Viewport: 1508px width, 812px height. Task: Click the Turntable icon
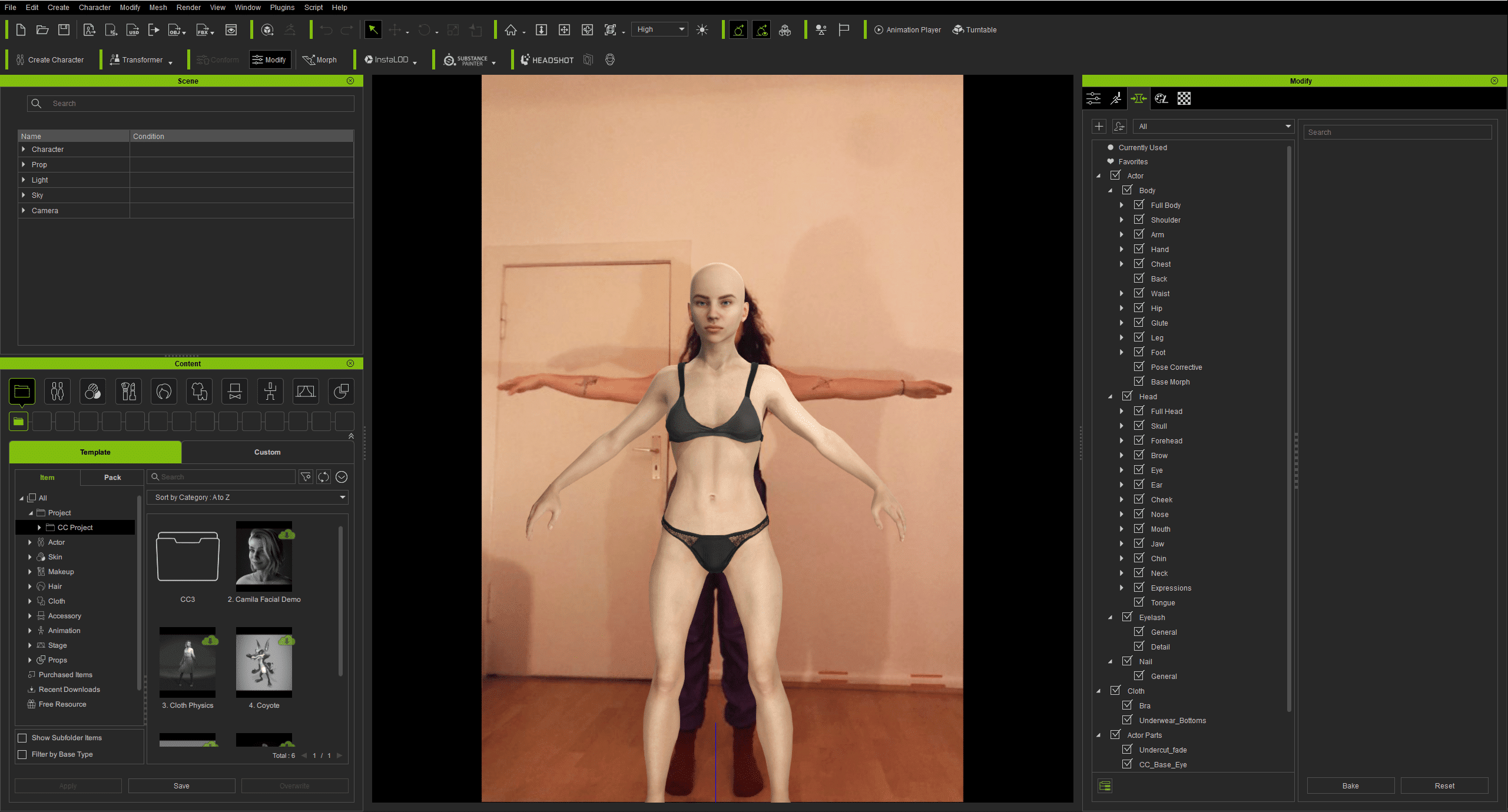tap(975, 30)
